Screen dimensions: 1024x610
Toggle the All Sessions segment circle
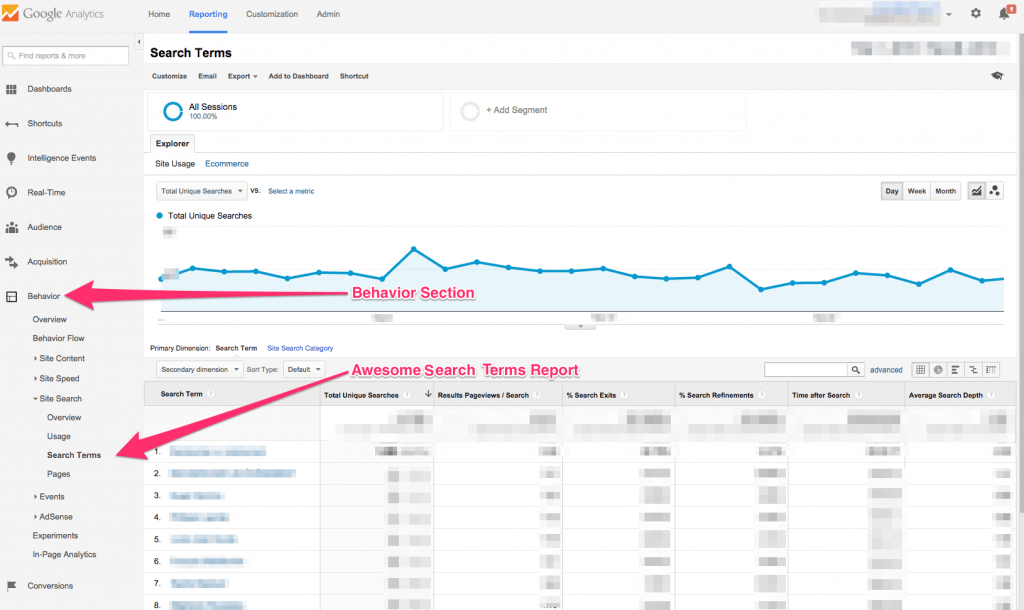point(172,112)
